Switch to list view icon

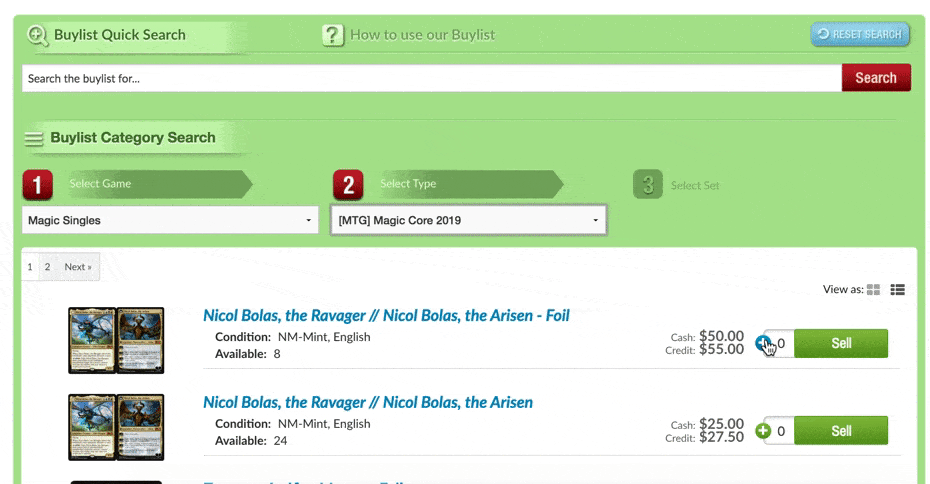(897, 290)
